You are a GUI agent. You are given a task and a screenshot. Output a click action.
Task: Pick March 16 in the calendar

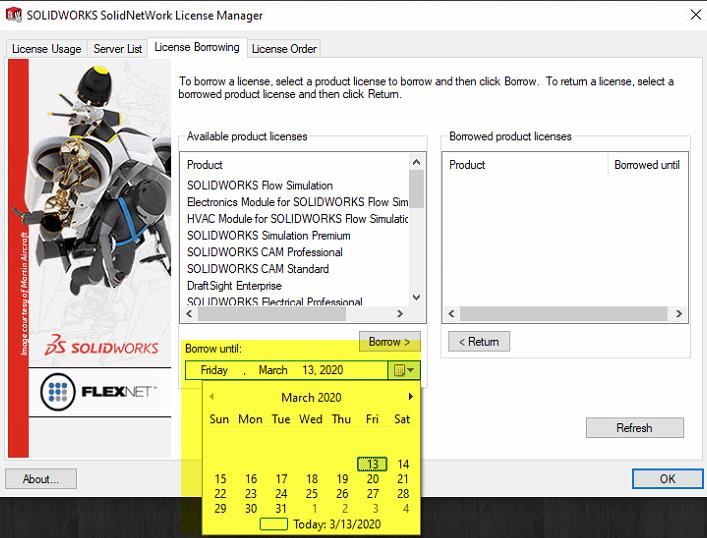pyautogui.click(x=251, y=479)
